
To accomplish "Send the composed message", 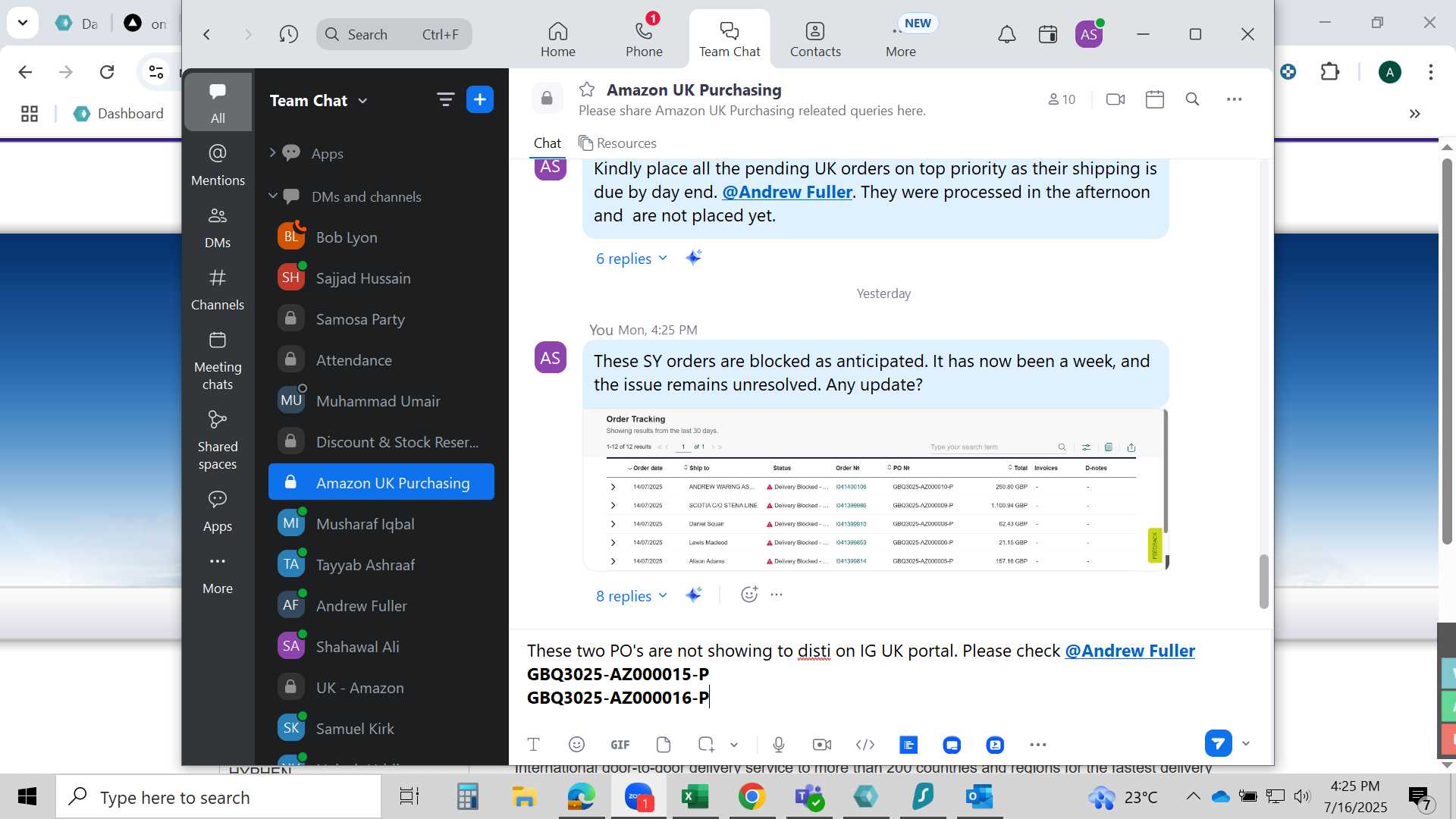I will (1218, 743).
